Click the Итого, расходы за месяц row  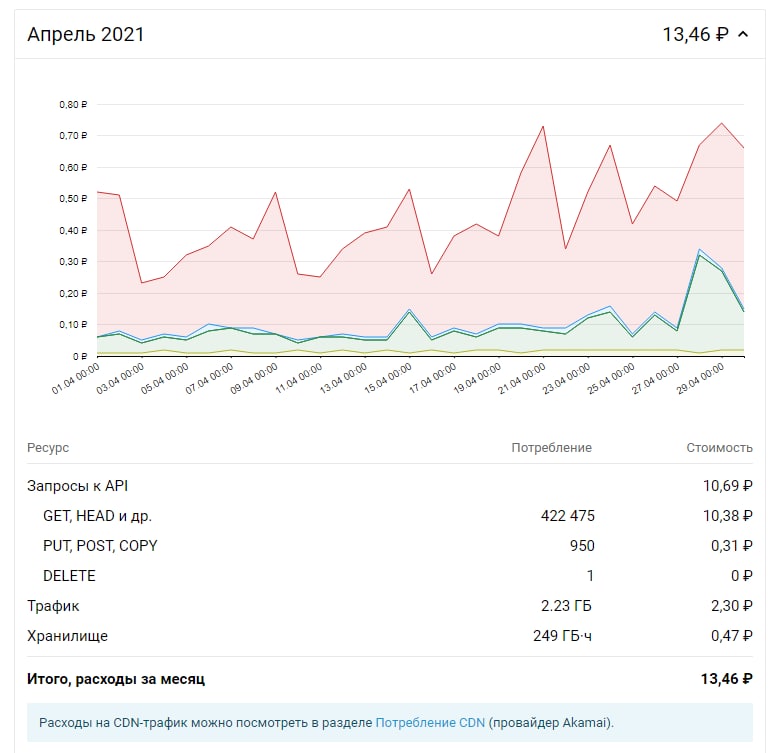click(116, 679)
